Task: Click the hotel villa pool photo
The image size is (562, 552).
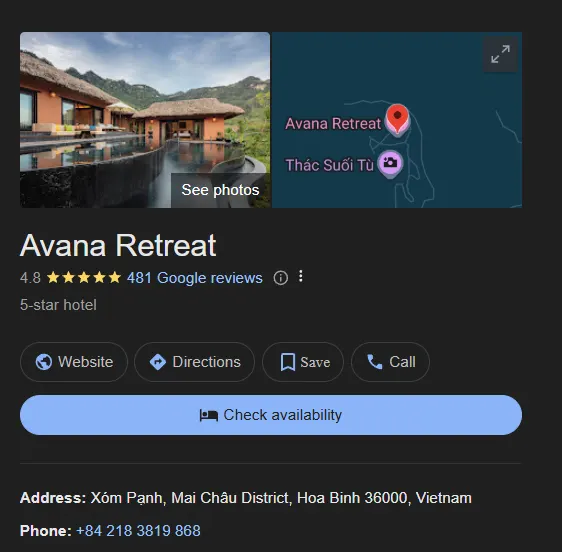Action: (x=145, y=120)
